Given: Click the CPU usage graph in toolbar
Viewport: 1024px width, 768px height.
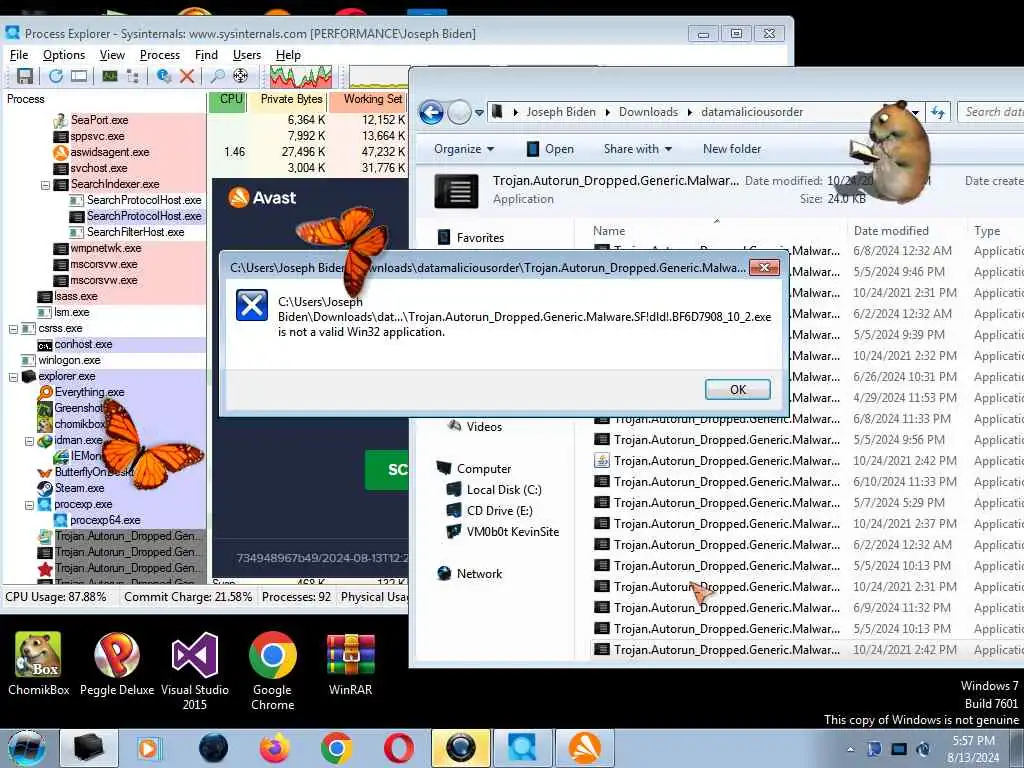Looking at the screenshot, I should click(x=301, y=76).
